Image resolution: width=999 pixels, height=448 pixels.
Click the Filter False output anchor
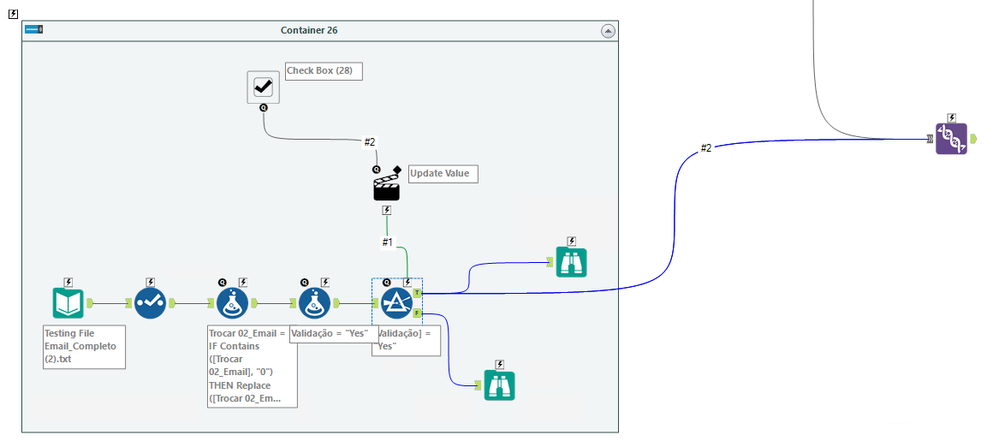(417, 313)
